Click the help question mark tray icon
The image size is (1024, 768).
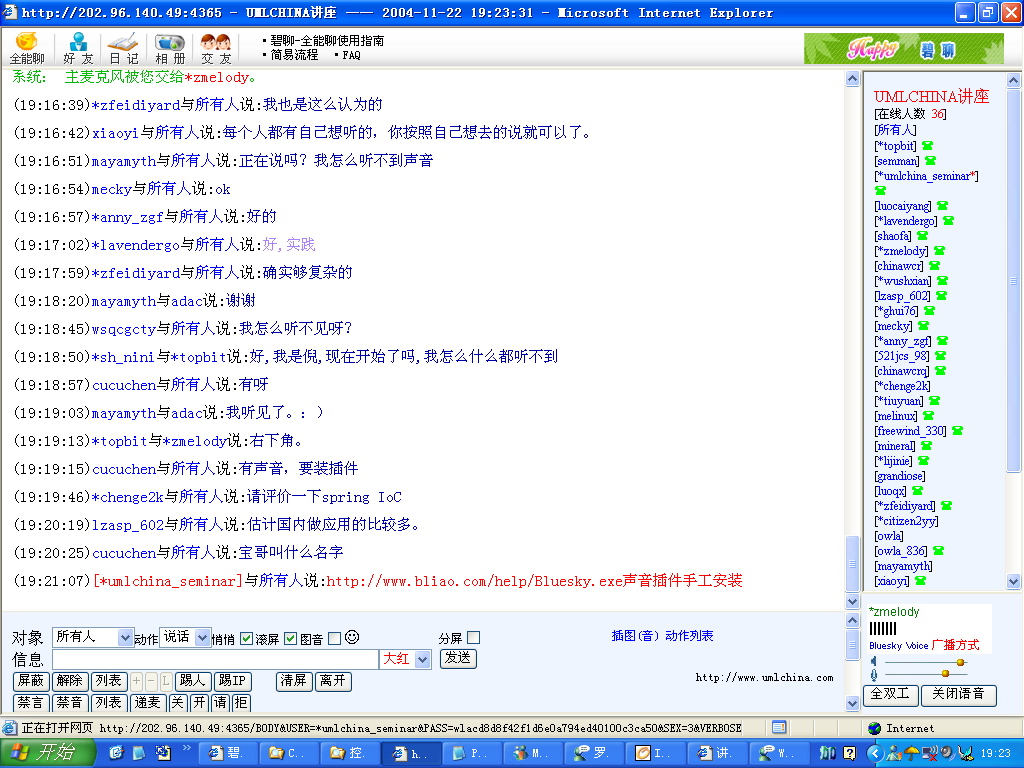(849, 753)
